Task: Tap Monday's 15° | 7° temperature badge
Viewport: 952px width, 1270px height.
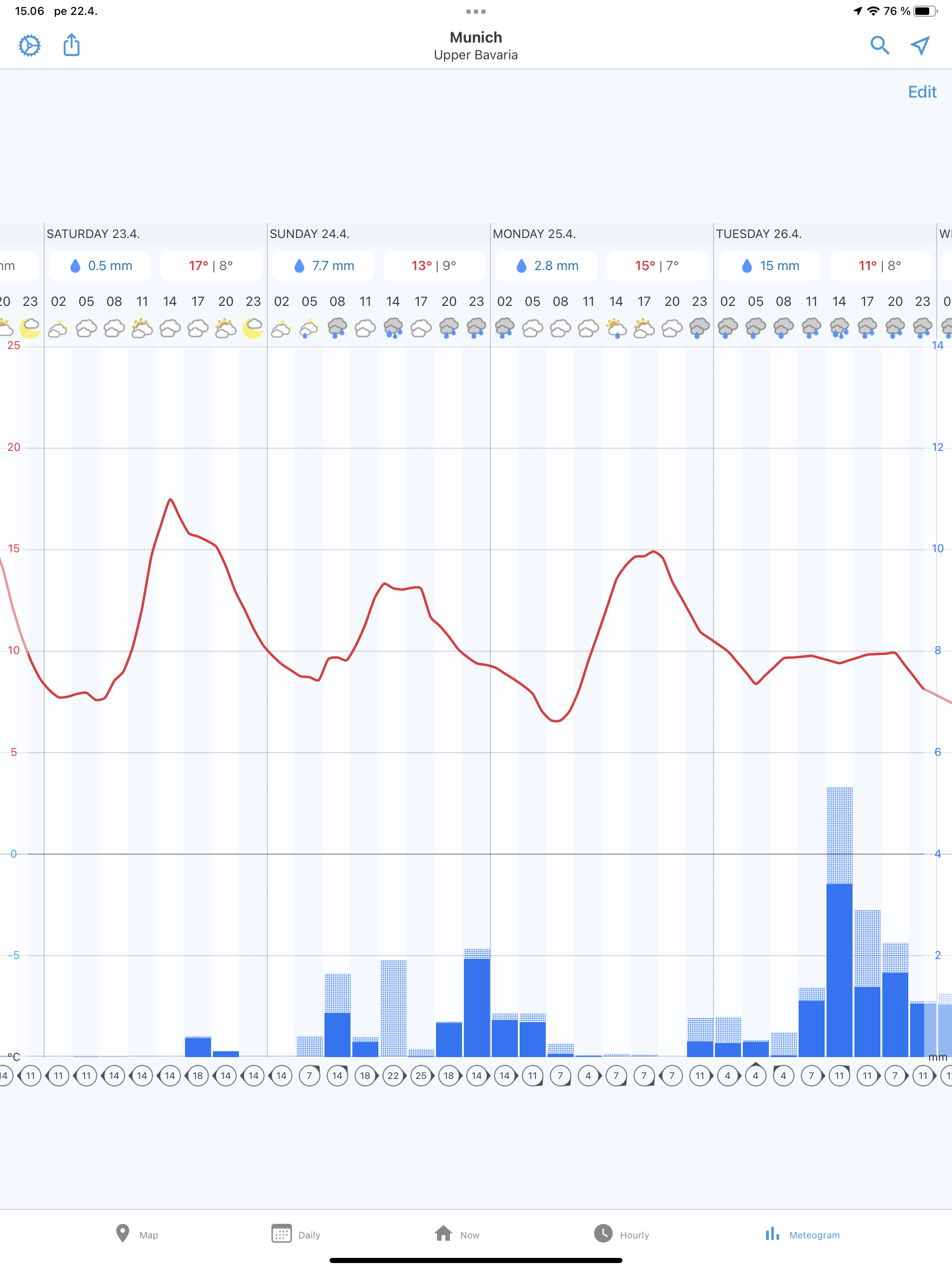Action: [x=657, y=266]
